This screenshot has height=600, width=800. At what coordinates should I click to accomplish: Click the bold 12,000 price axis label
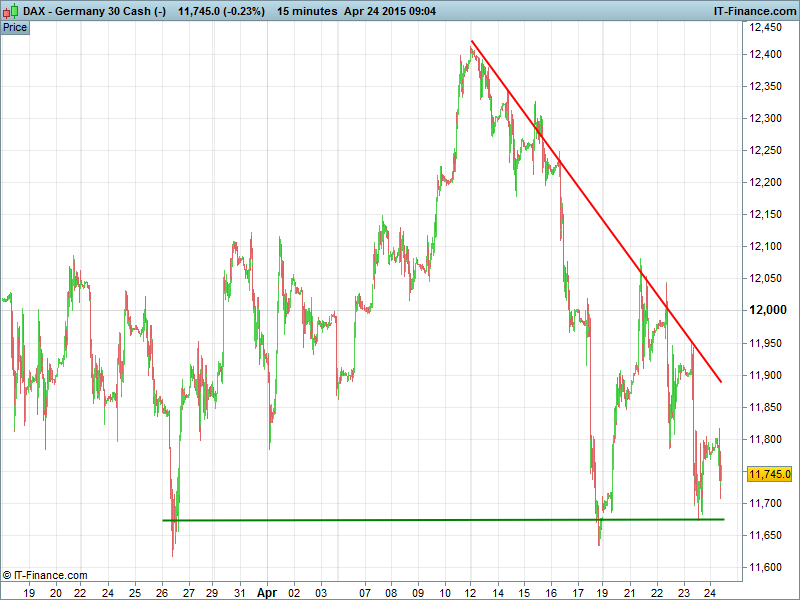770,311
